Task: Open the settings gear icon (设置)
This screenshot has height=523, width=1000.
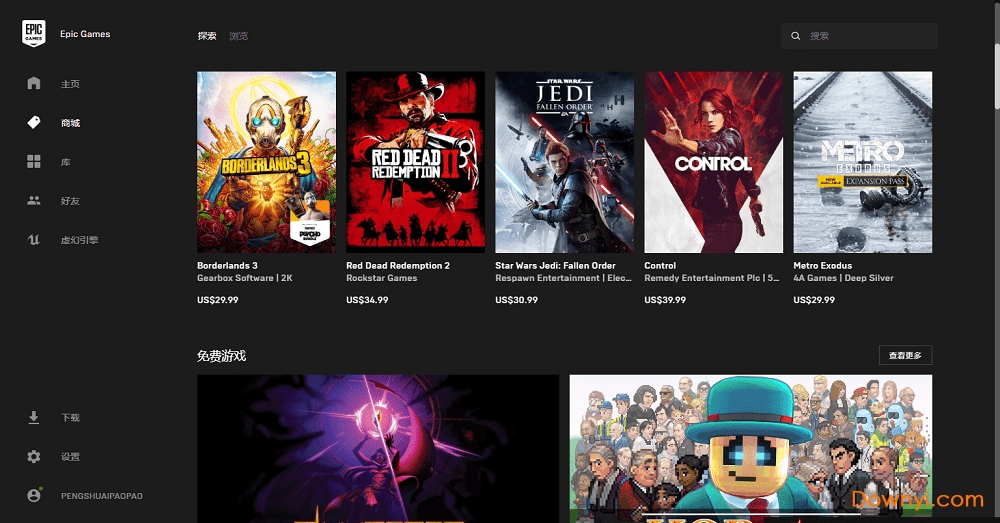Action: click(34, 457)
